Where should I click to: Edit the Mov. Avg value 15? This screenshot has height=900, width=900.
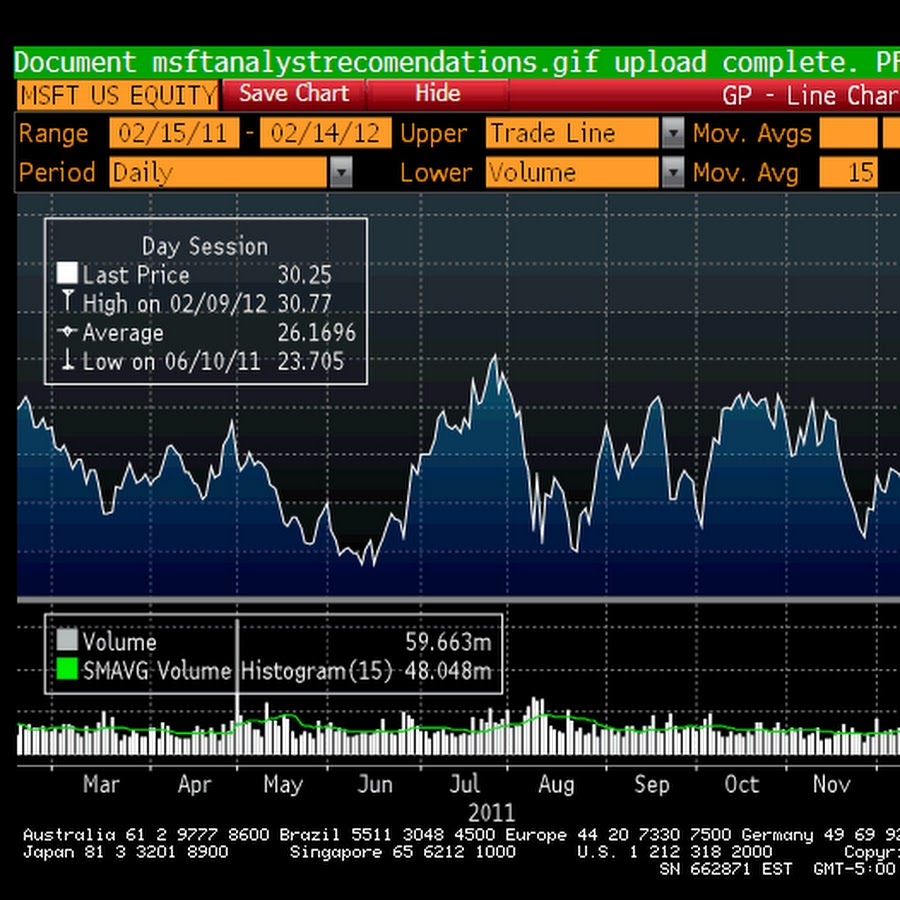pyautogui.click(x=848, y=172)
